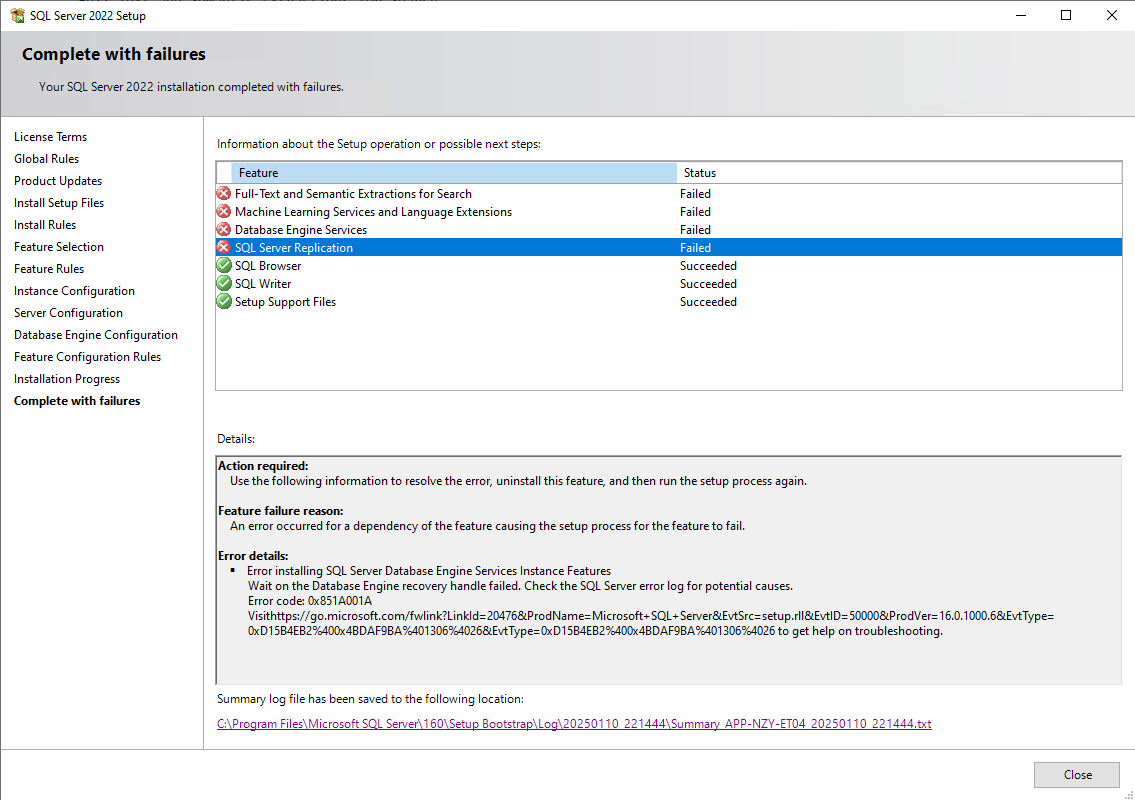Click the Database Engine Configuration step
Image resolution: width=1135 pixels, height=800 pixels.
click(x=96, y=335)
